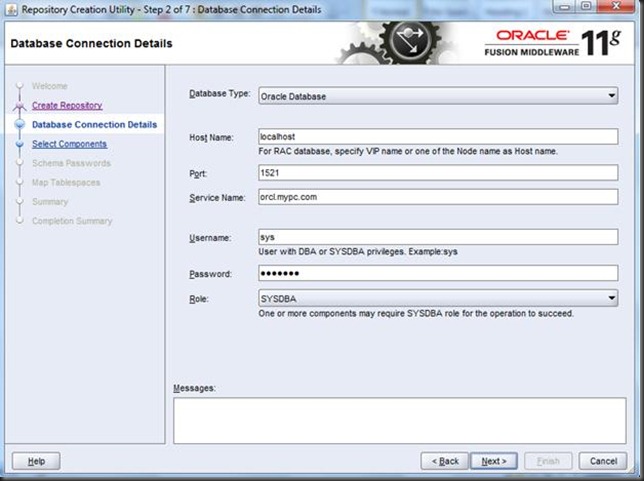Click the SYSDBA role requirement note
Screen dimensions: 644x481
tap(416, 313)
